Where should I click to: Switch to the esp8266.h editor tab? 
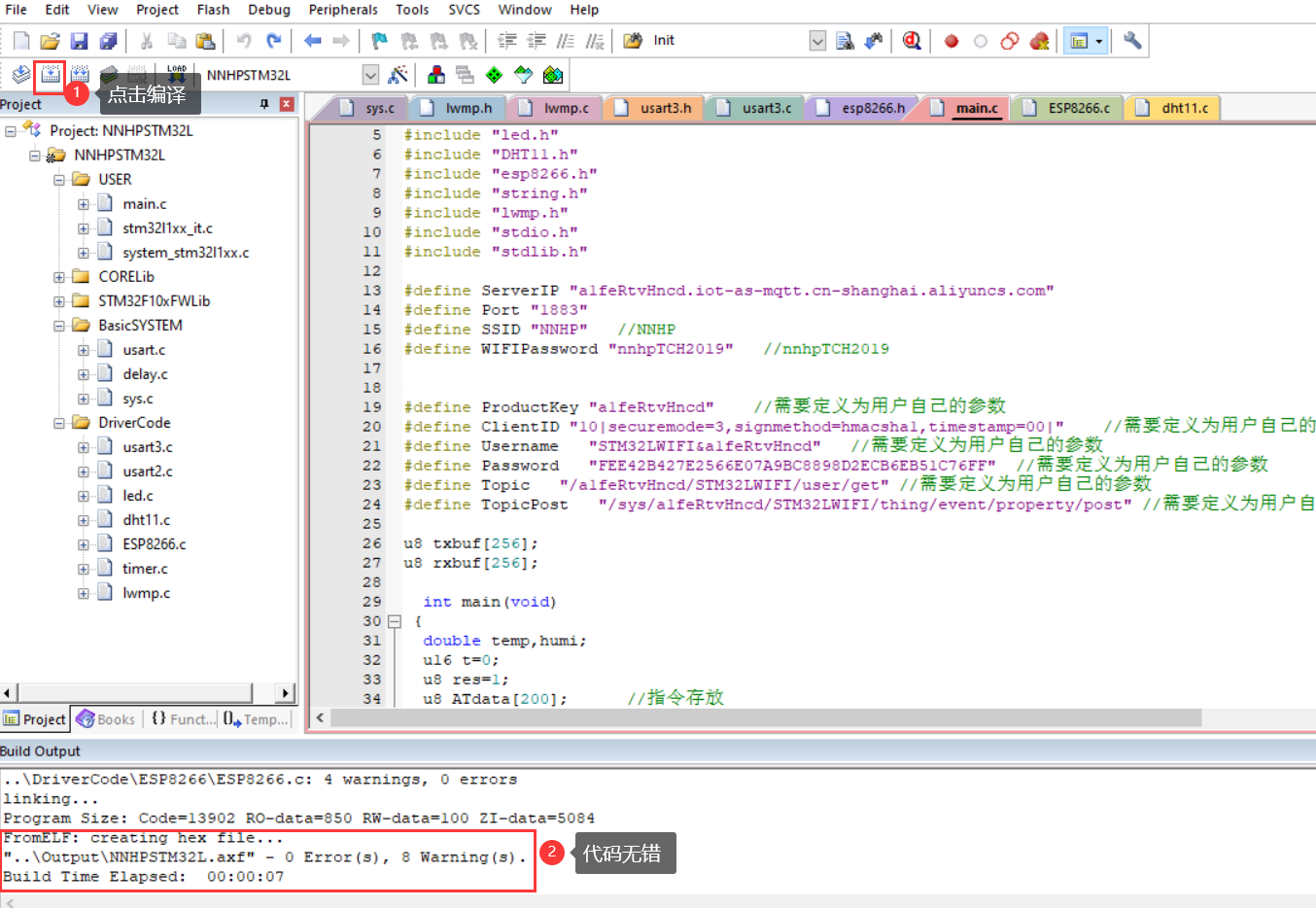click(x=863, y=108)
